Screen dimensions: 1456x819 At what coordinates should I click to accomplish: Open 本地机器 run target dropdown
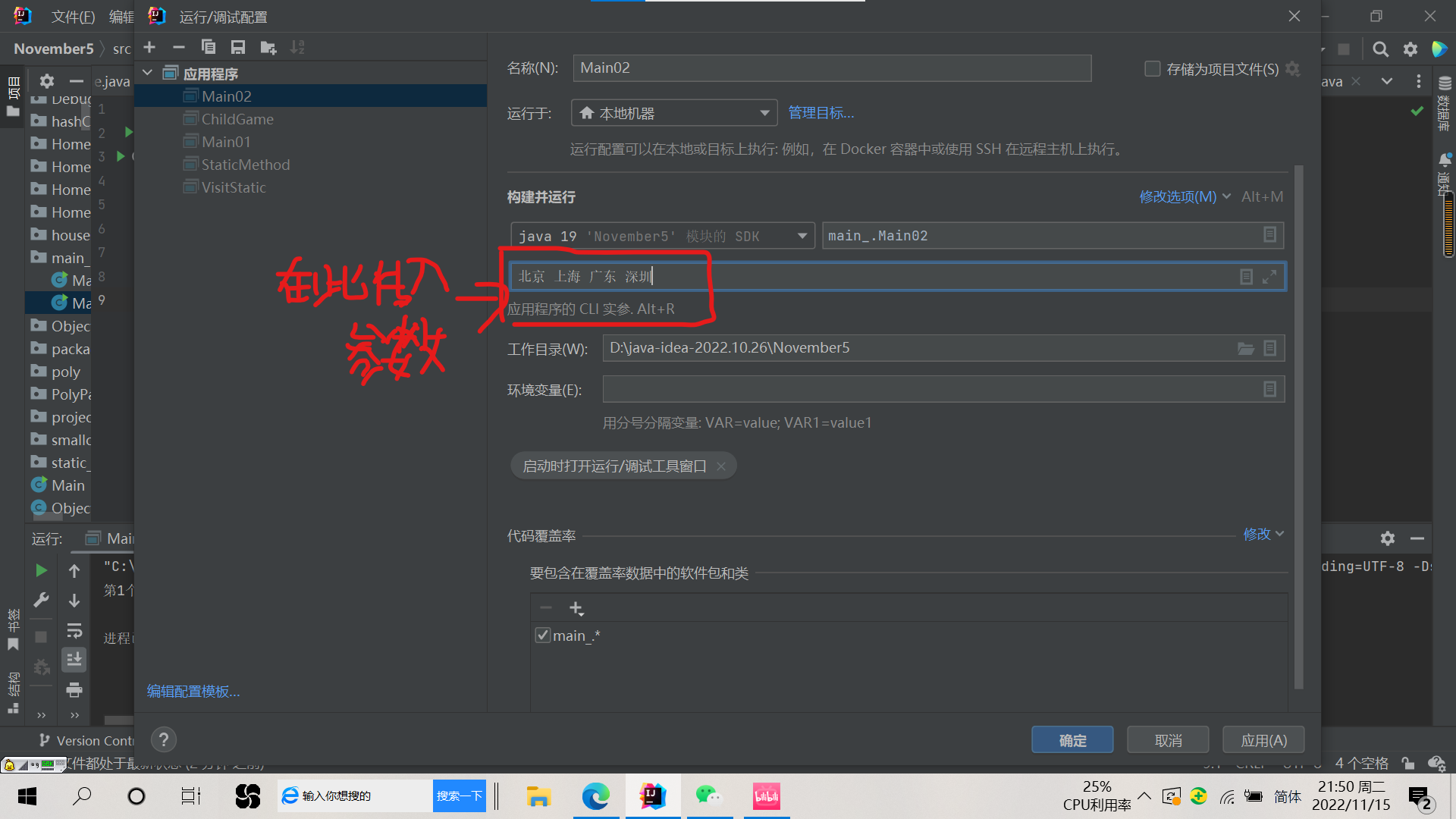click(674, 113)
